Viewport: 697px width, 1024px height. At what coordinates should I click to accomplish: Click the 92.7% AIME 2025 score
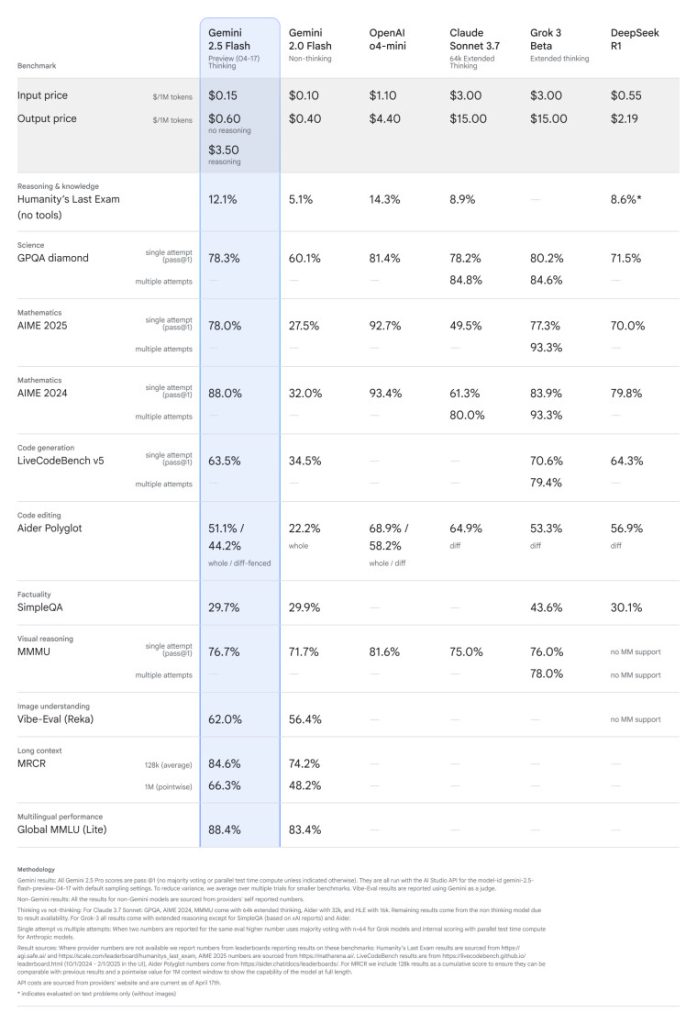tap(385, 325)
